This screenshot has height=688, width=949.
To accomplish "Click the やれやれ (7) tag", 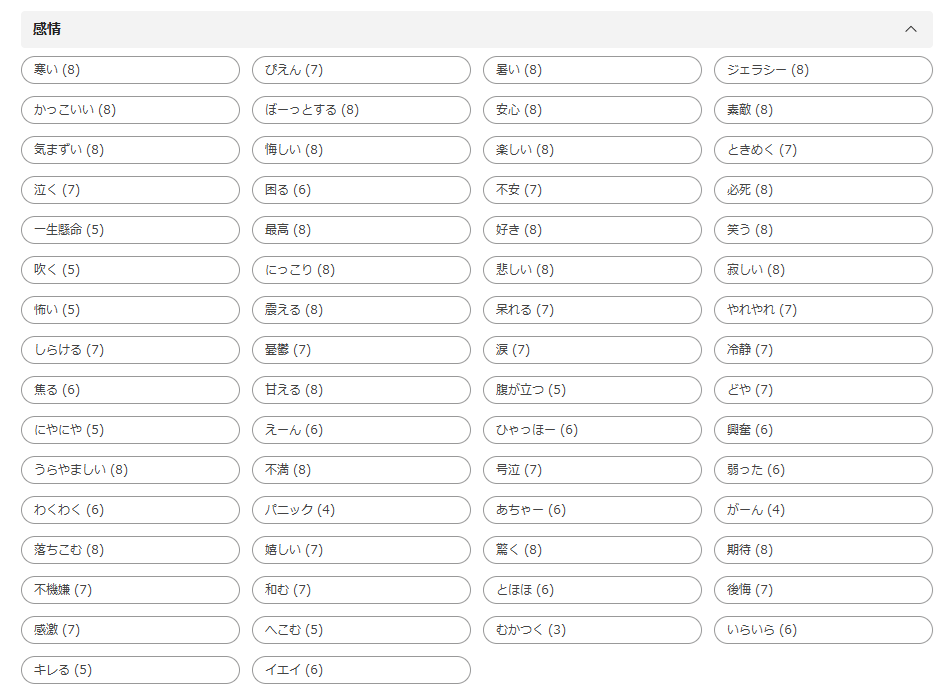I will tap(823, 310).
